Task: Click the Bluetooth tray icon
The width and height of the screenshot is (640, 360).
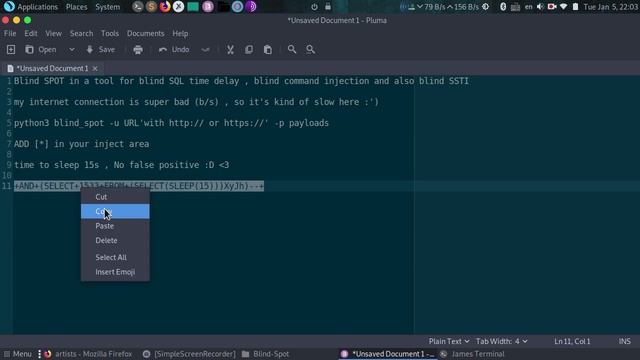Action: 503,7
